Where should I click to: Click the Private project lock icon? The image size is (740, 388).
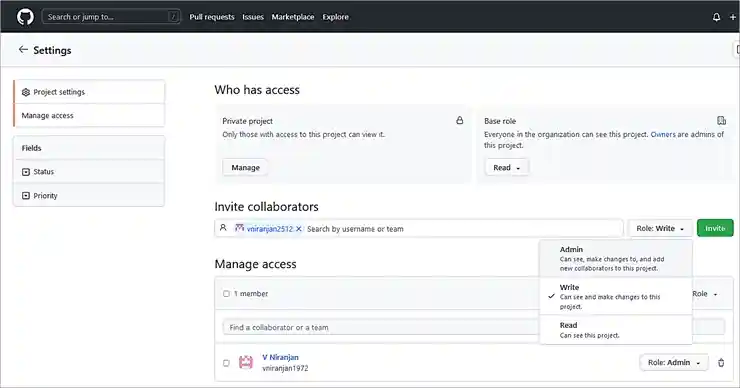tap(460, 121)
